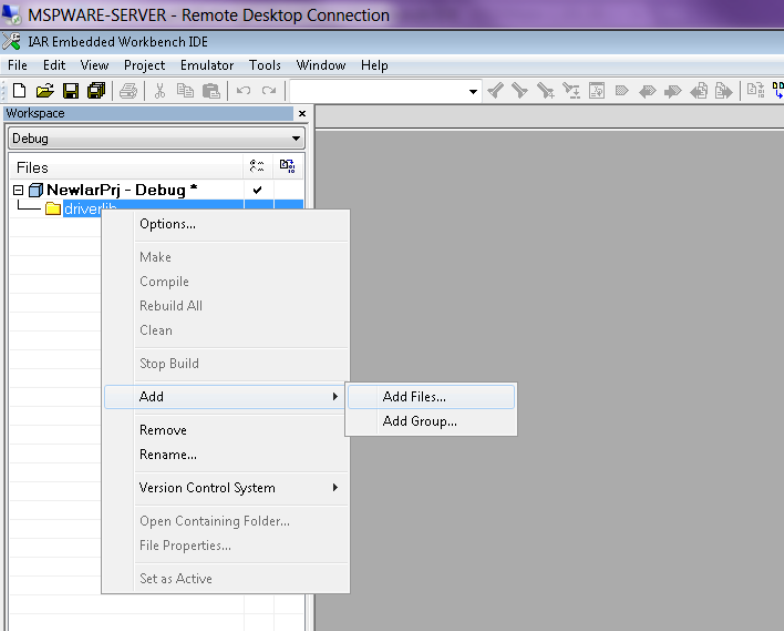Click the Navigate Forward icon
Screen dimensions: 784x631
[724, 91]
